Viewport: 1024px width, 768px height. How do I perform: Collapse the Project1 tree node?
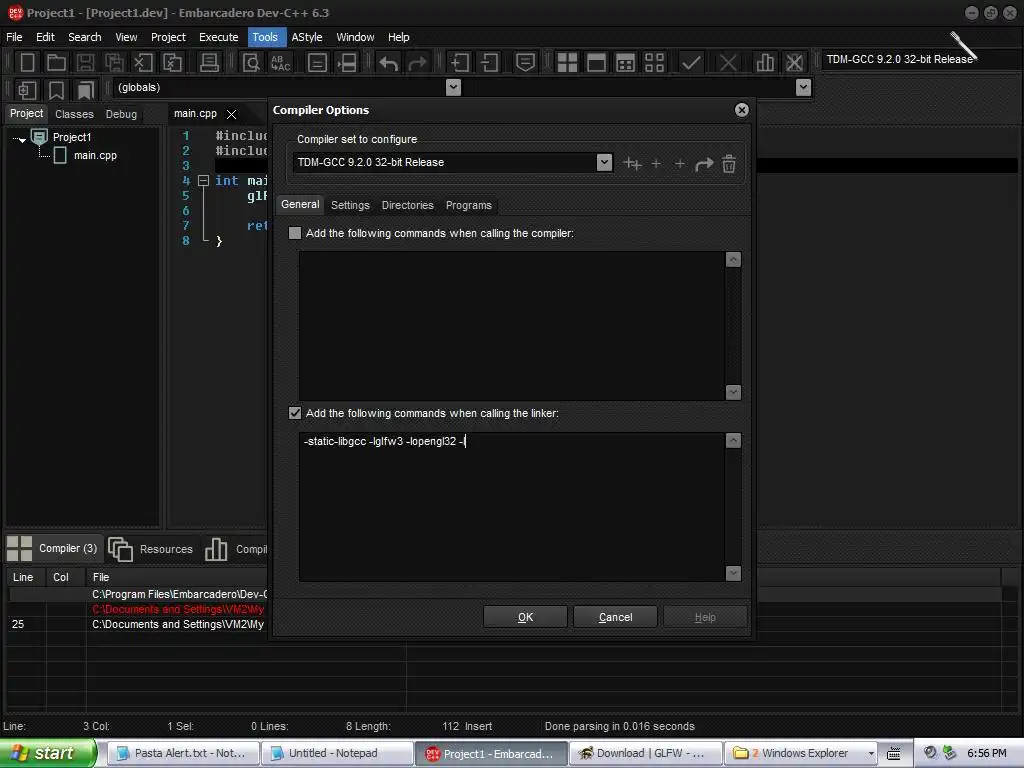pyautogui.click(x=20, y=139)
